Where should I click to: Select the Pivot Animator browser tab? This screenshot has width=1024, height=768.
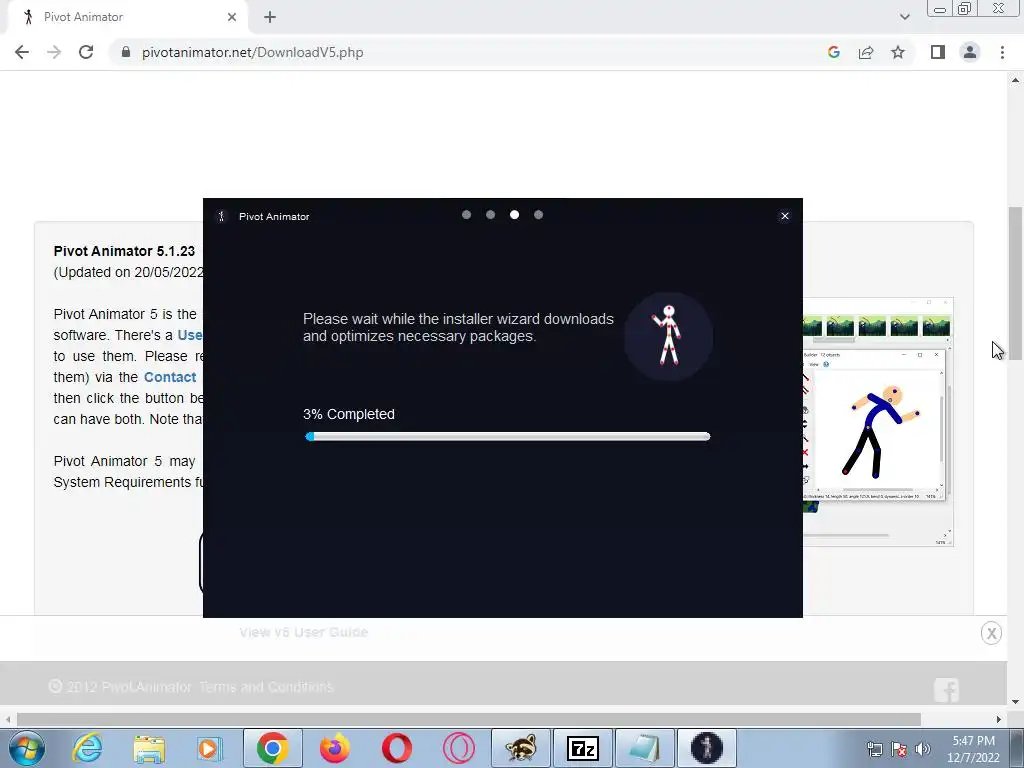127,17
